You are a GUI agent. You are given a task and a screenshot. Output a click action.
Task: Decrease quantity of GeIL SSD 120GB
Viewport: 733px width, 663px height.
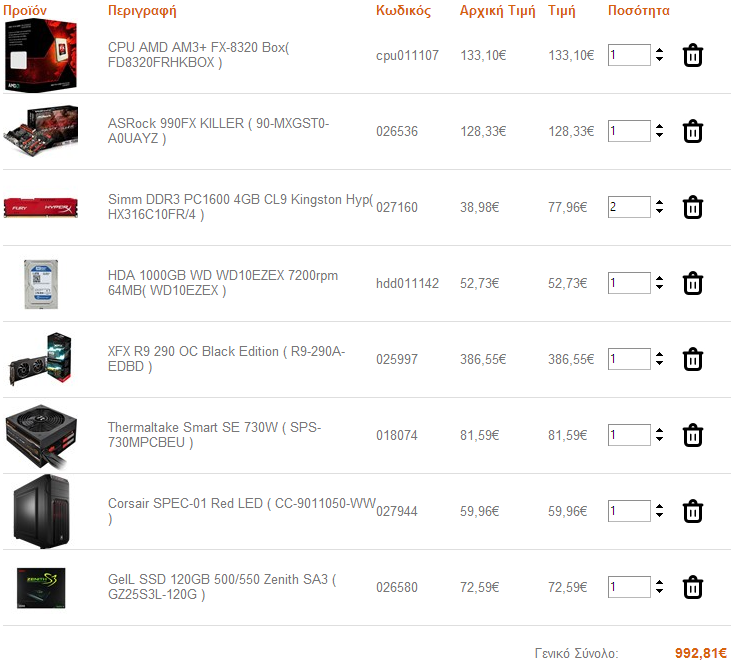[659, 591]
